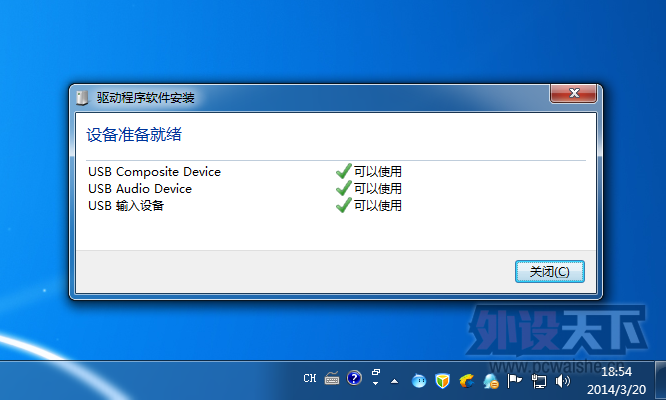
Task: Open the blue question mark help icon
Action: (x=354, y=379)
